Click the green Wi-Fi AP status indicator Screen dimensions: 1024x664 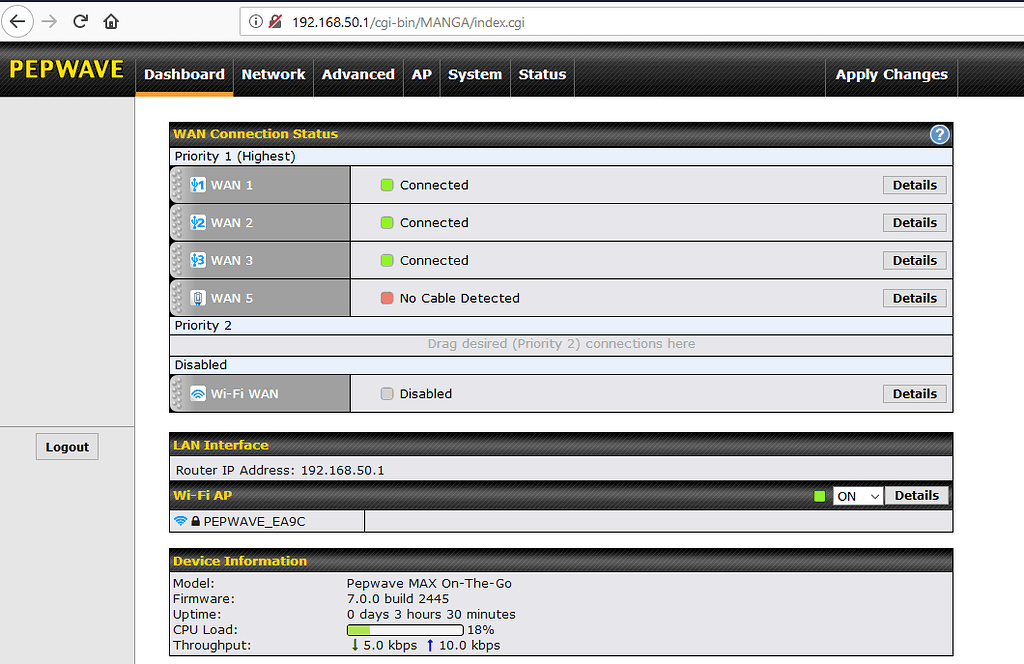coord(819,495)
